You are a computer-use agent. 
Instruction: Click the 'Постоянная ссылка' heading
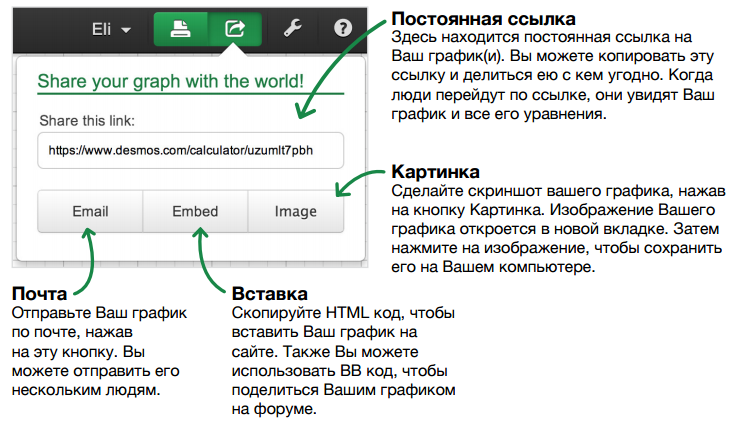pyautogui.click(x=483, y=19)
